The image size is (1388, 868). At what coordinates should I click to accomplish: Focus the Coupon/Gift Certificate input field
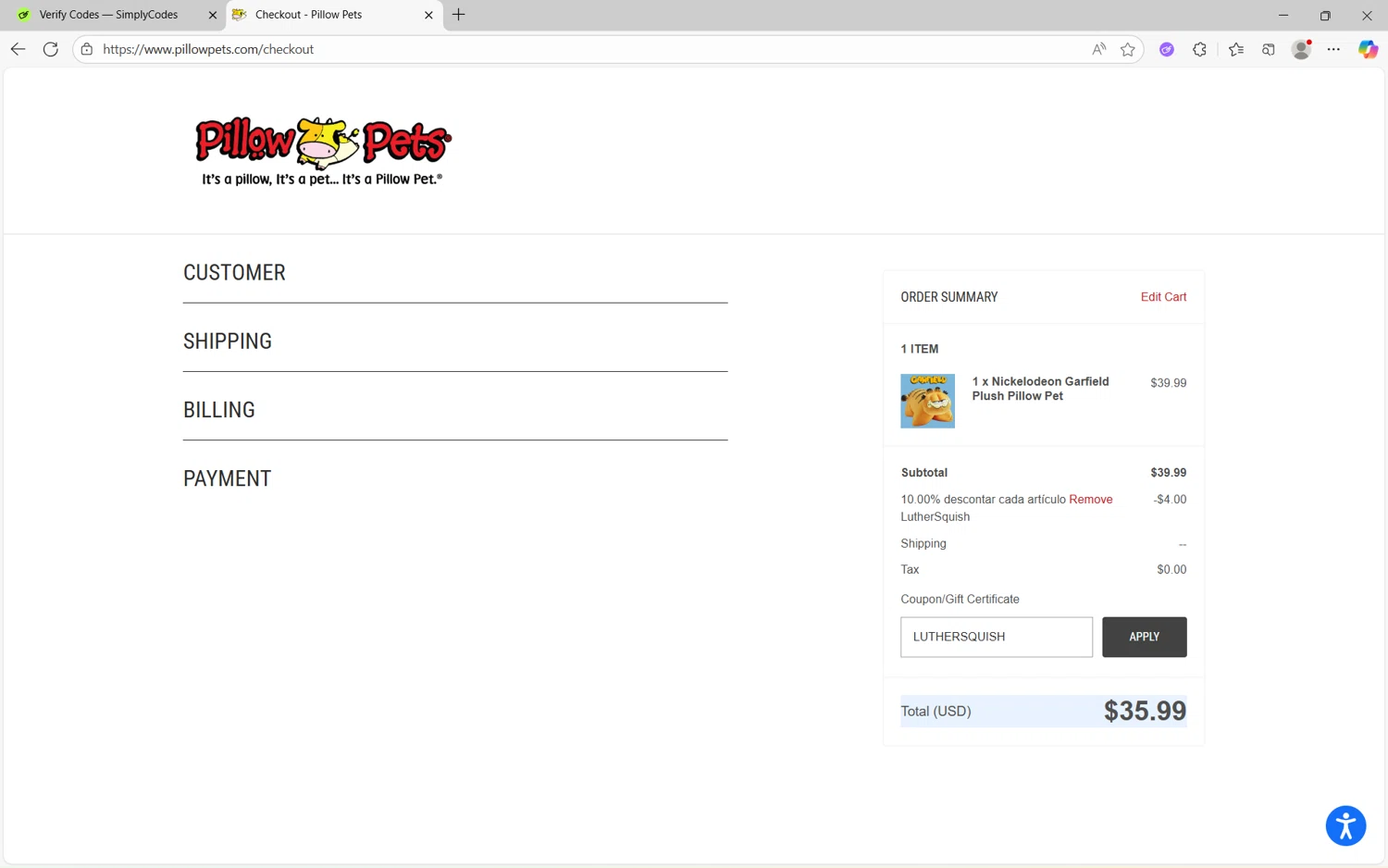coord(997,637)
